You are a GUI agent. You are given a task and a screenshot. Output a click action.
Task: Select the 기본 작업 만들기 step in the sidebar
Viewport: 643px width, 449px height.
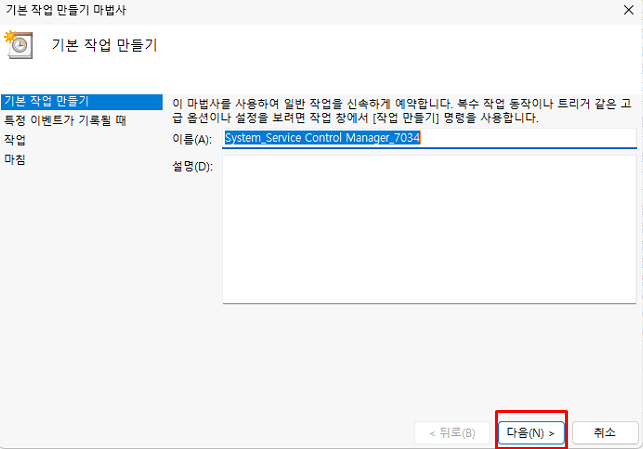tap(46, 101)
